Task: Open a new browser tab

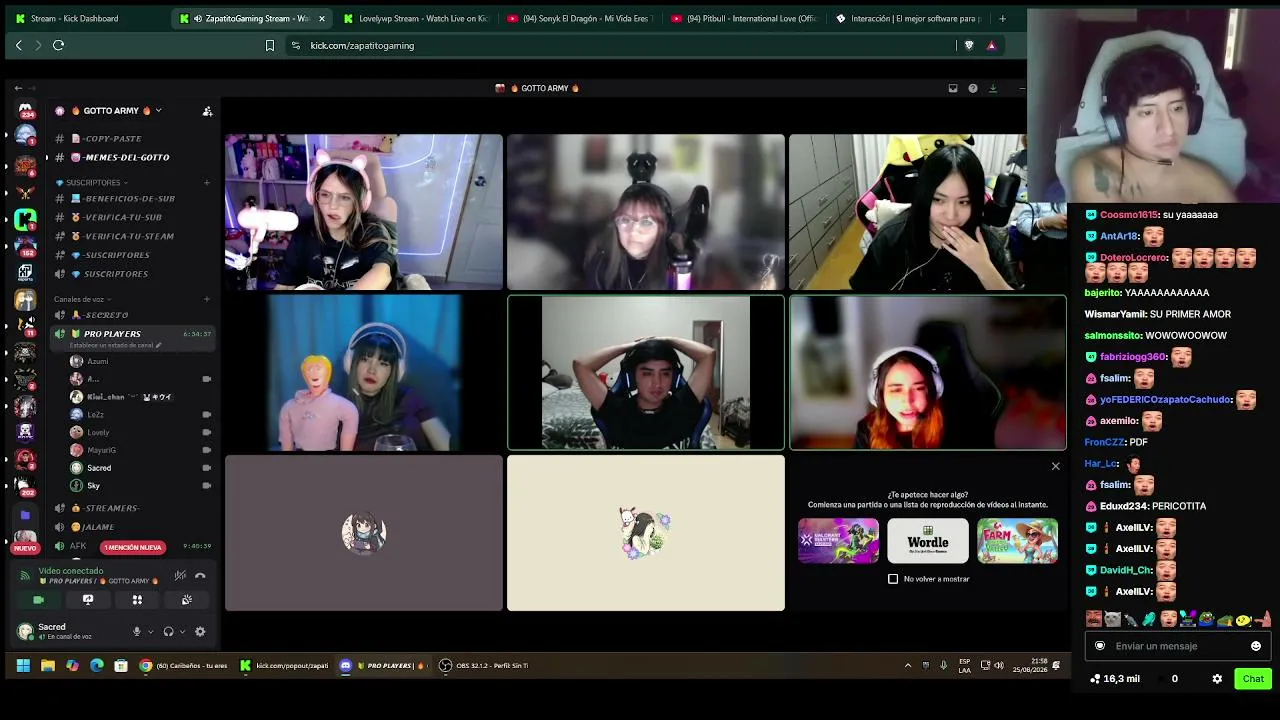Action: pos(1002,18)
